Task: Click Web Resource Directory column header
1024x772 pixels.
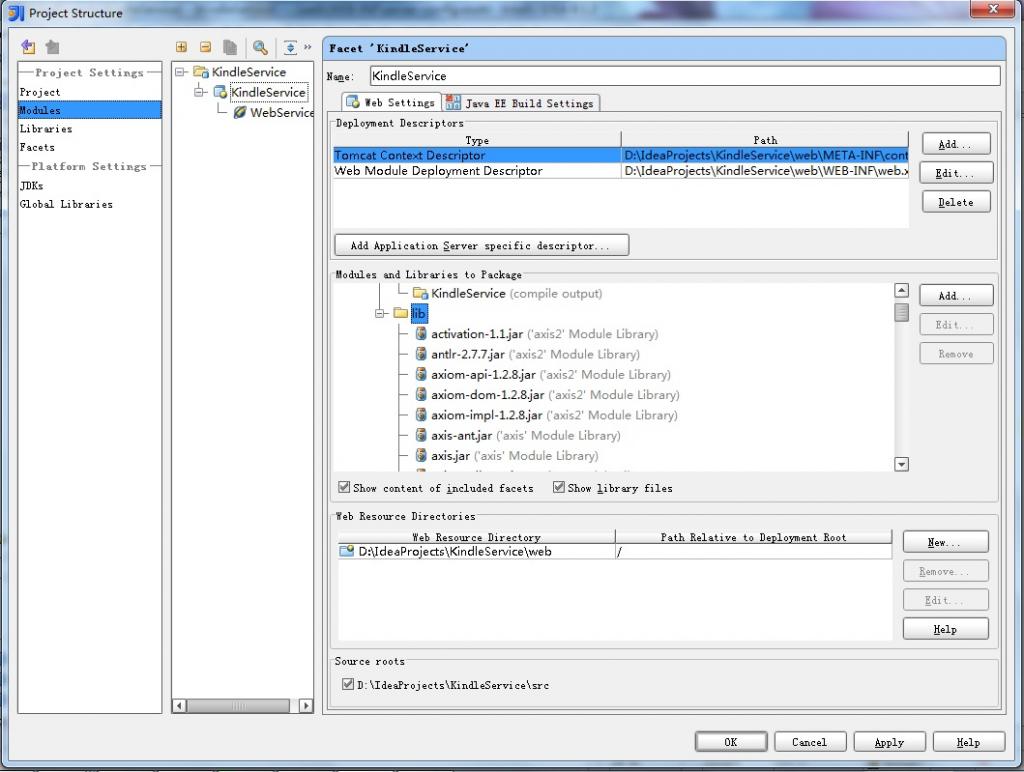Action: (x=476, y=537)
